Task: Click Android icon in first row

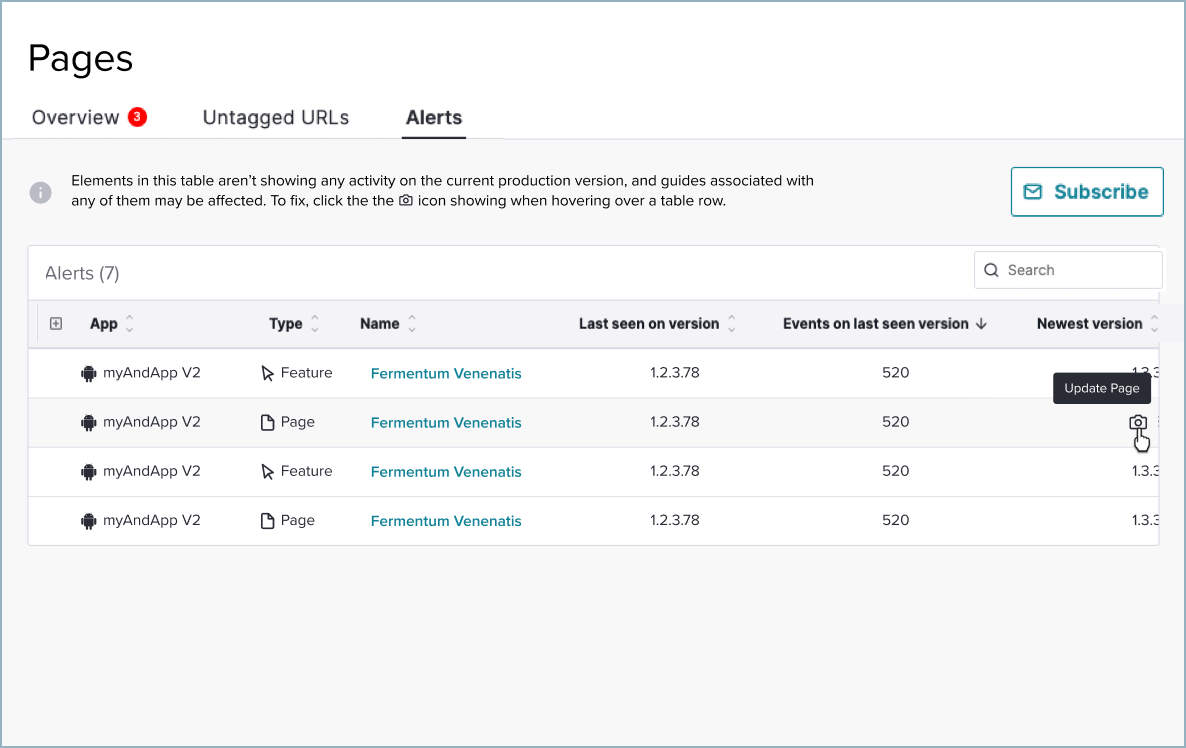Action: click(x=88, y=374)
